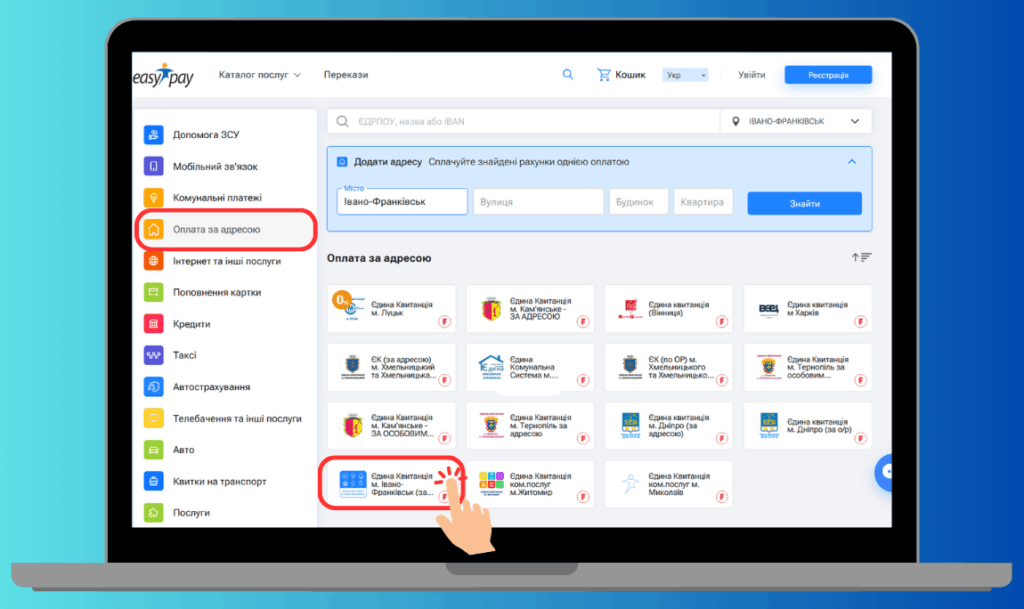Click the Мобільний зв'язок phone icon
The height and width of the screenshot is (609, 1024).
153,166
